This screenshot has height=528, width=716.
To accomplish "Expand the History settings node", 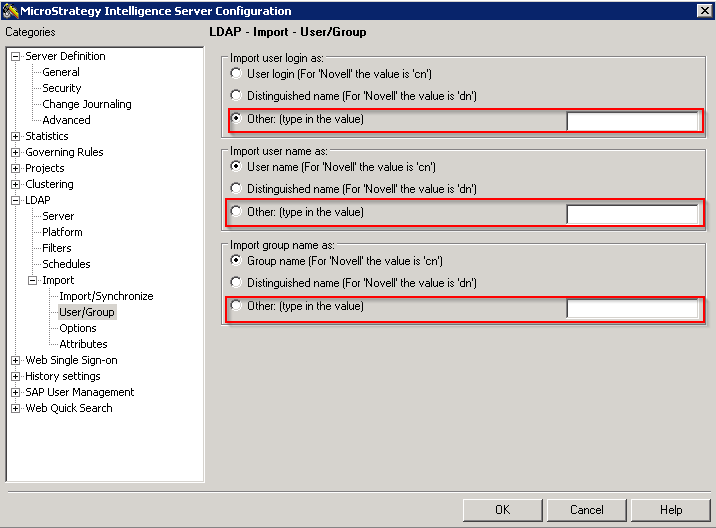I will click(16, 376).
